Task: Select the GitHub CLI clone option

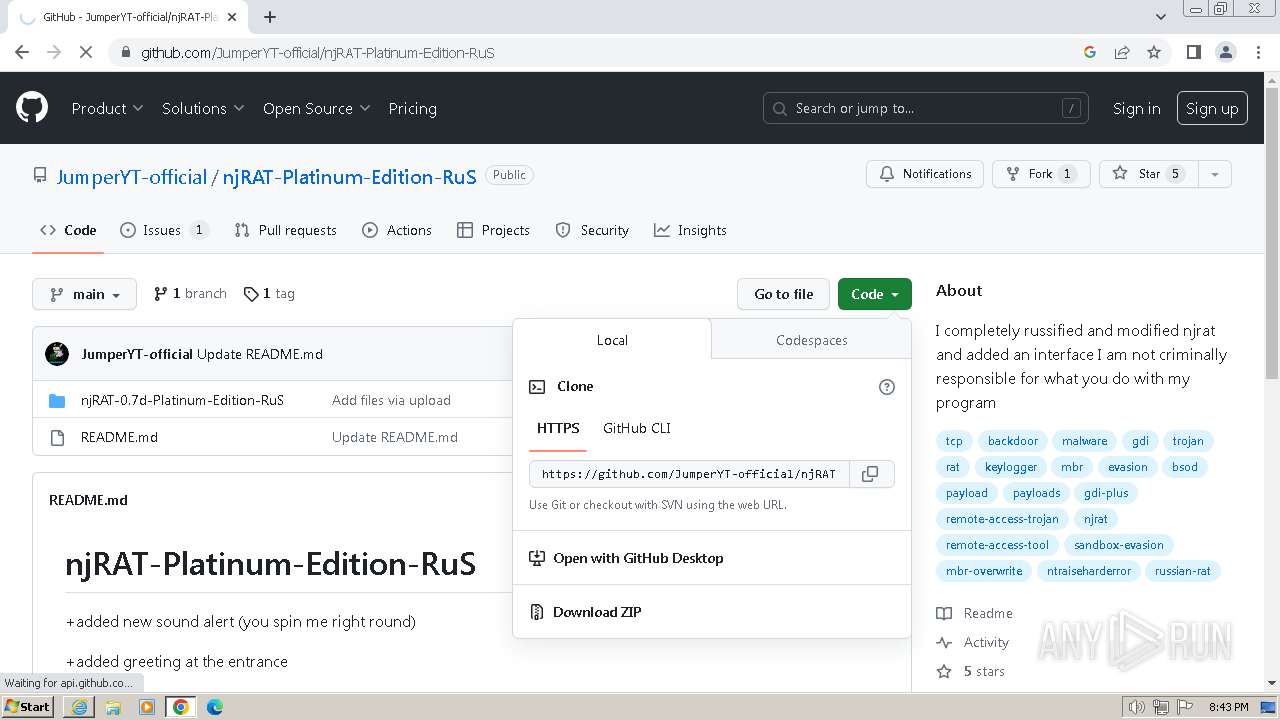Action: pos(637,428)
